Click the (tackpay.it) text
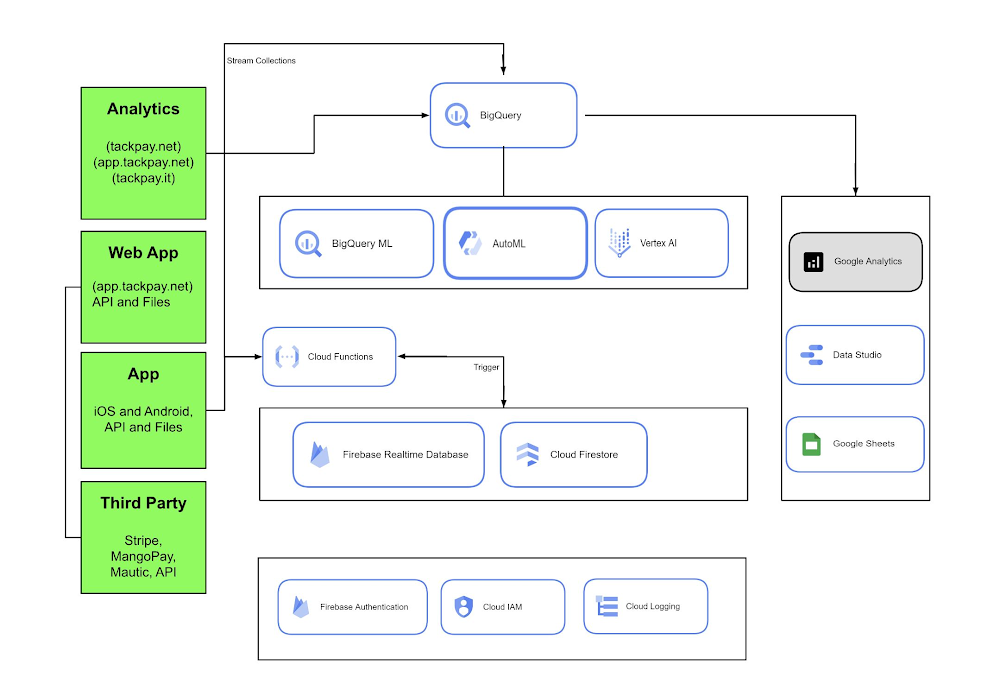The height and width of the screenshot is (696, 1000). (x=143, y=178)
